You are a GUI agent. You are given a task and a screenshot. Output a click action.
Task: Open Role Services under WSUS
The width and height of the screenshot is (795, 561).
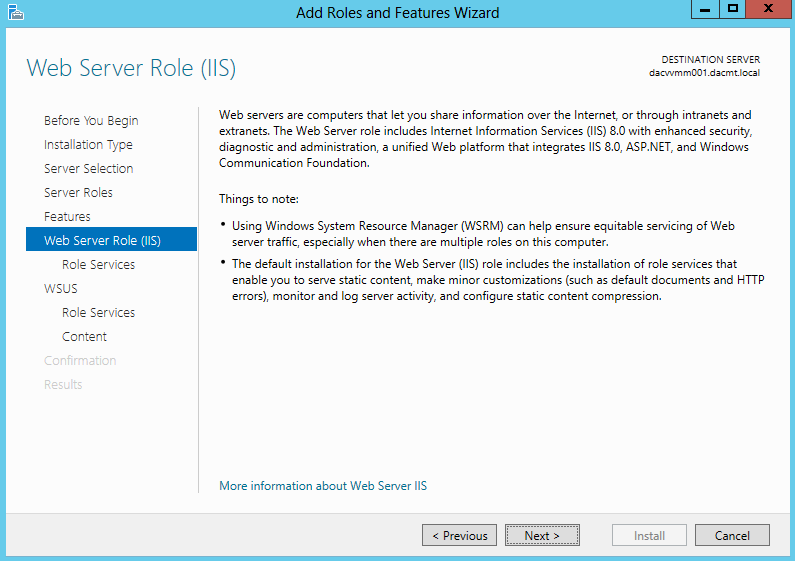[98, 312]
